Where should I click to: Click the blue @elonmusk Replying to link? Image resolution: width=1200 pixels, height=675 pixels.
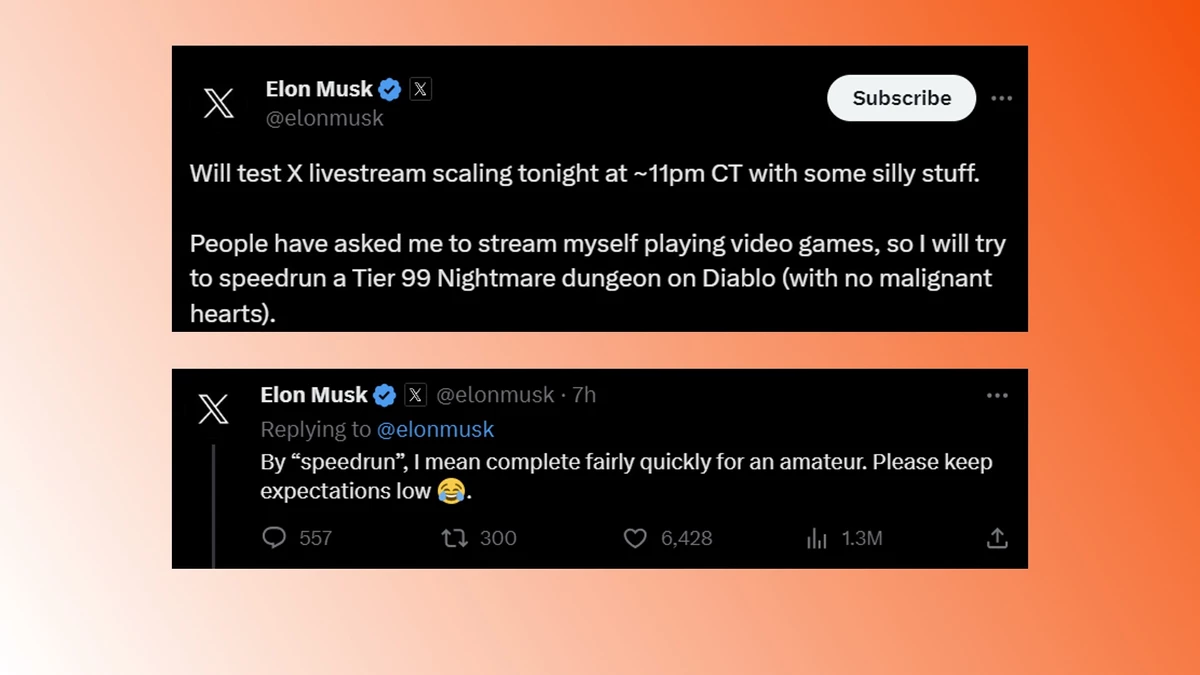point(435,429)
